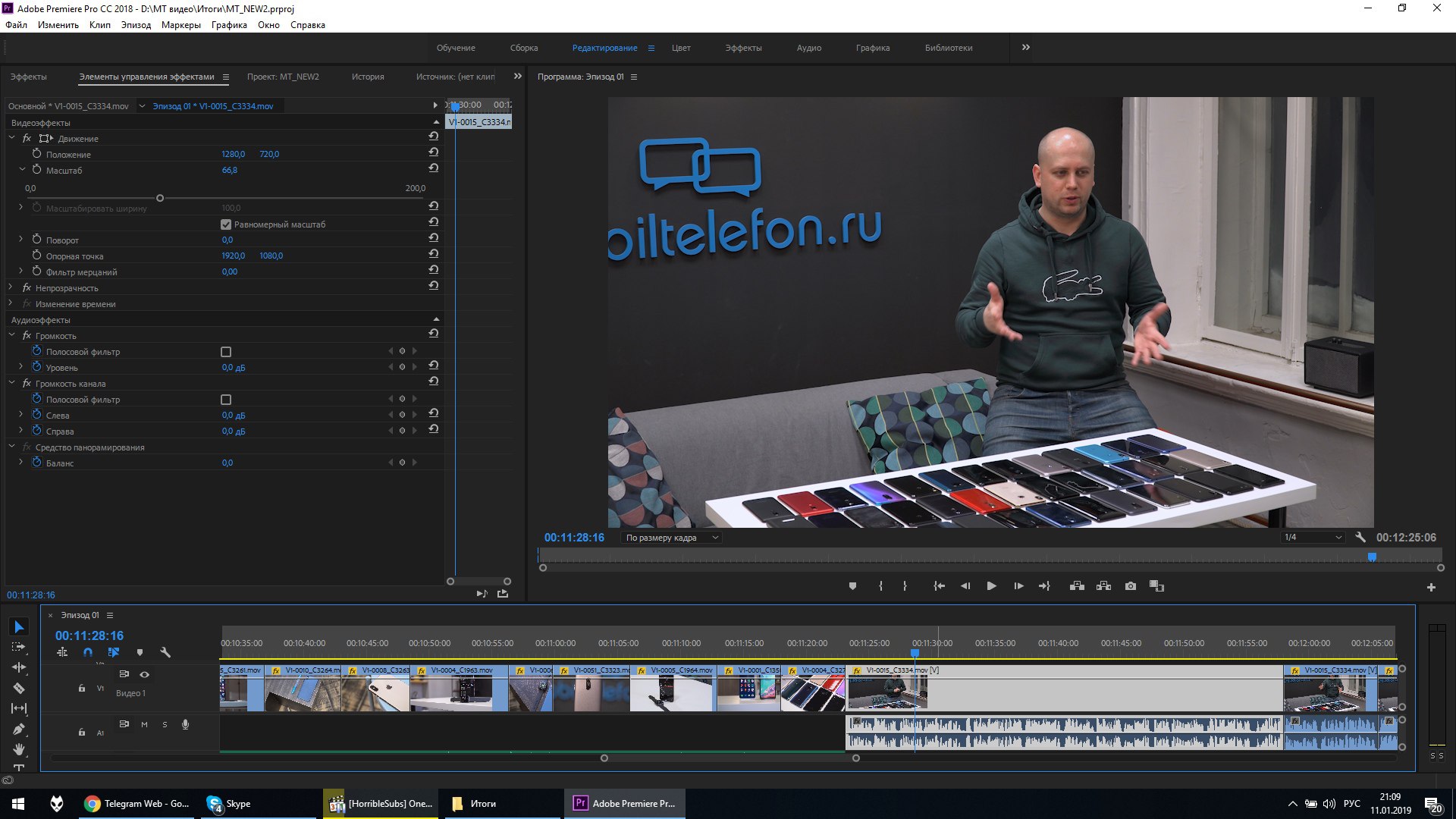Image resolution: width=1456 pixels, height=819 pixels.
Task: Select the Slip tool
Action: (19, 708)
